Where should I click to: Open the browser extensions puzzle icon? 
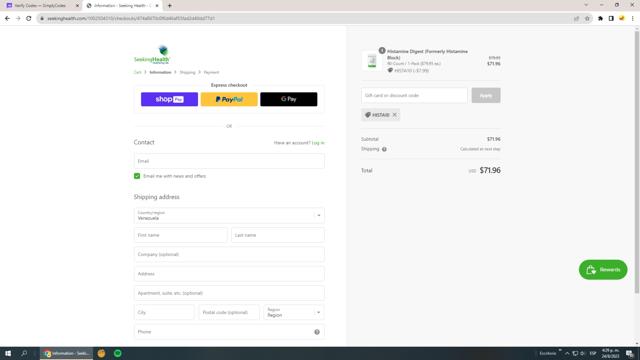tap(600, 18)
